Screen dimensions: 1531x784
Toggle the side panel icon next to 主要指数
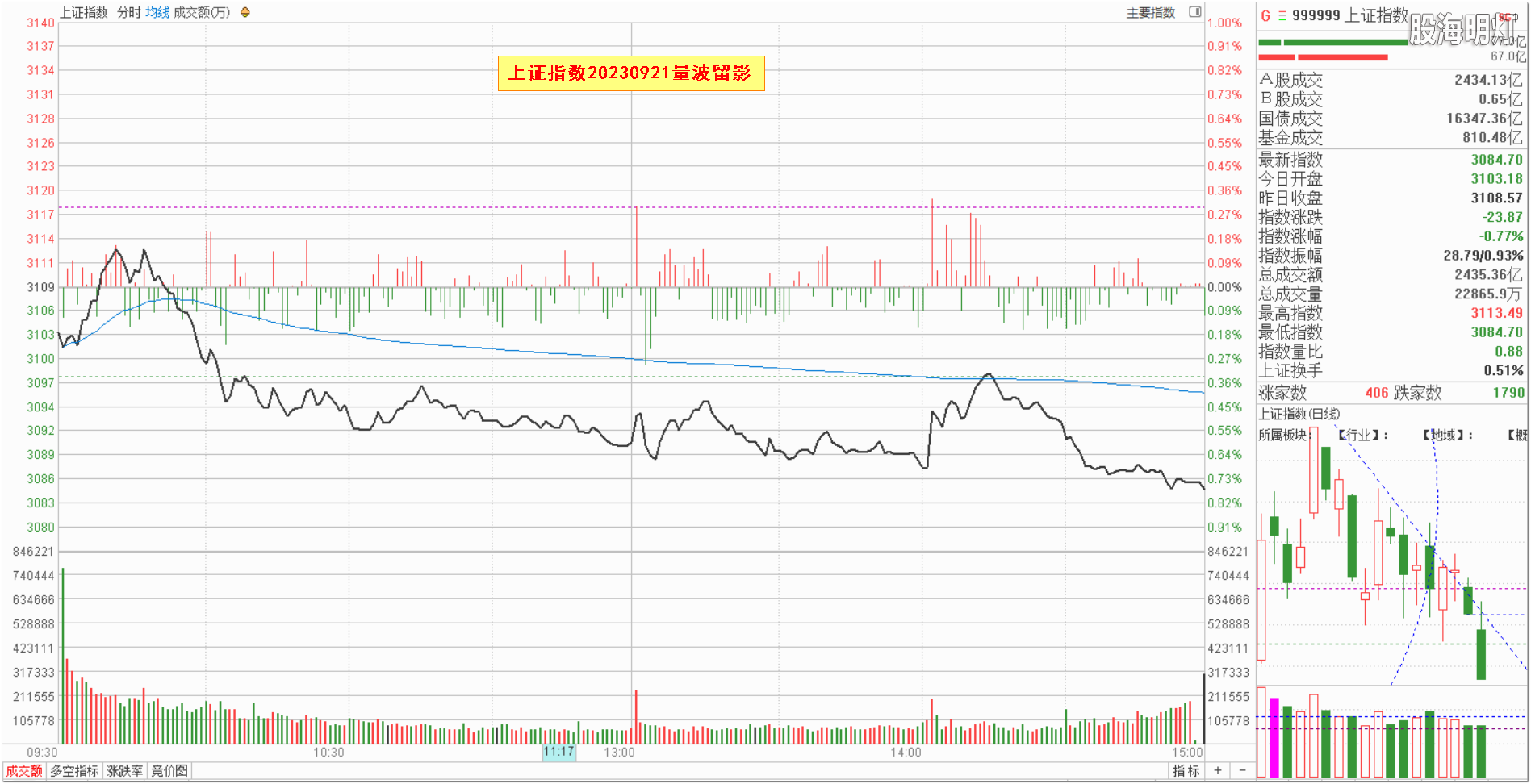click(1194, 12)
